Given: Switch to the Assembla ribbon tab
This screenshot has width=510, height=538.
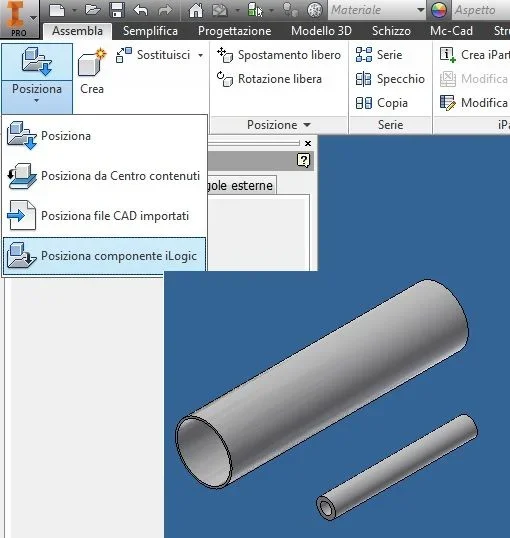Looking at the screenshot, I should 78,31.
